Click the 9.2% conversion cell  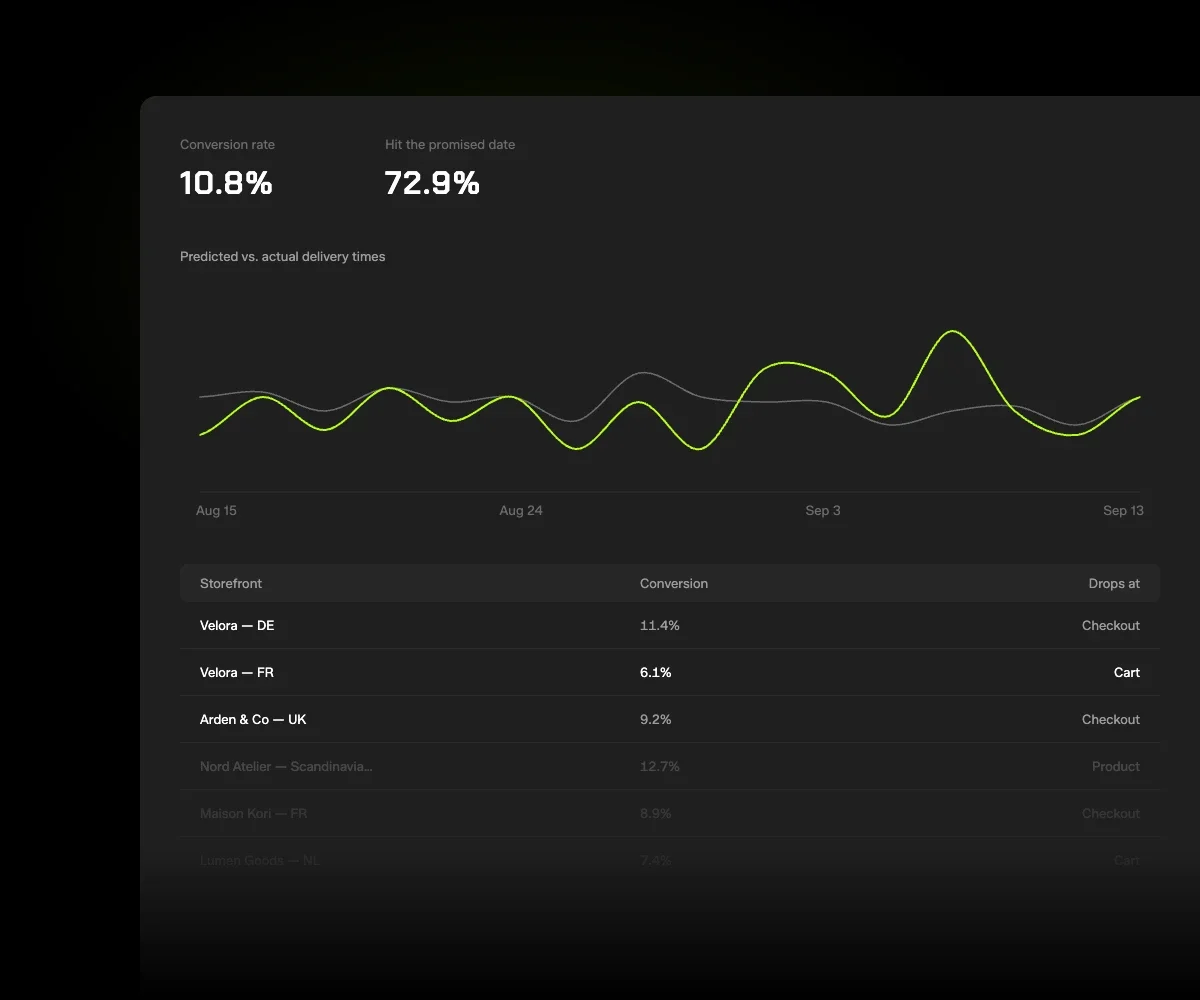point(656,720)
